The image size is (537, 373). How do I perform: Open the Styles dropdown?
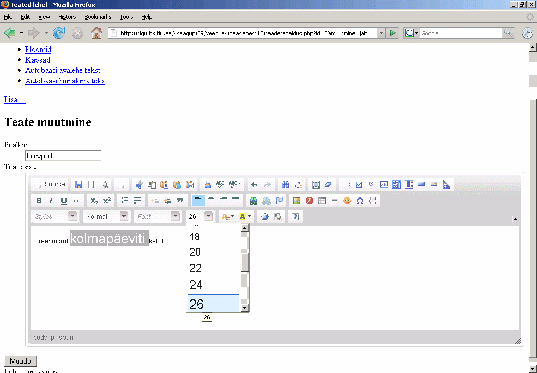point(54,216)
